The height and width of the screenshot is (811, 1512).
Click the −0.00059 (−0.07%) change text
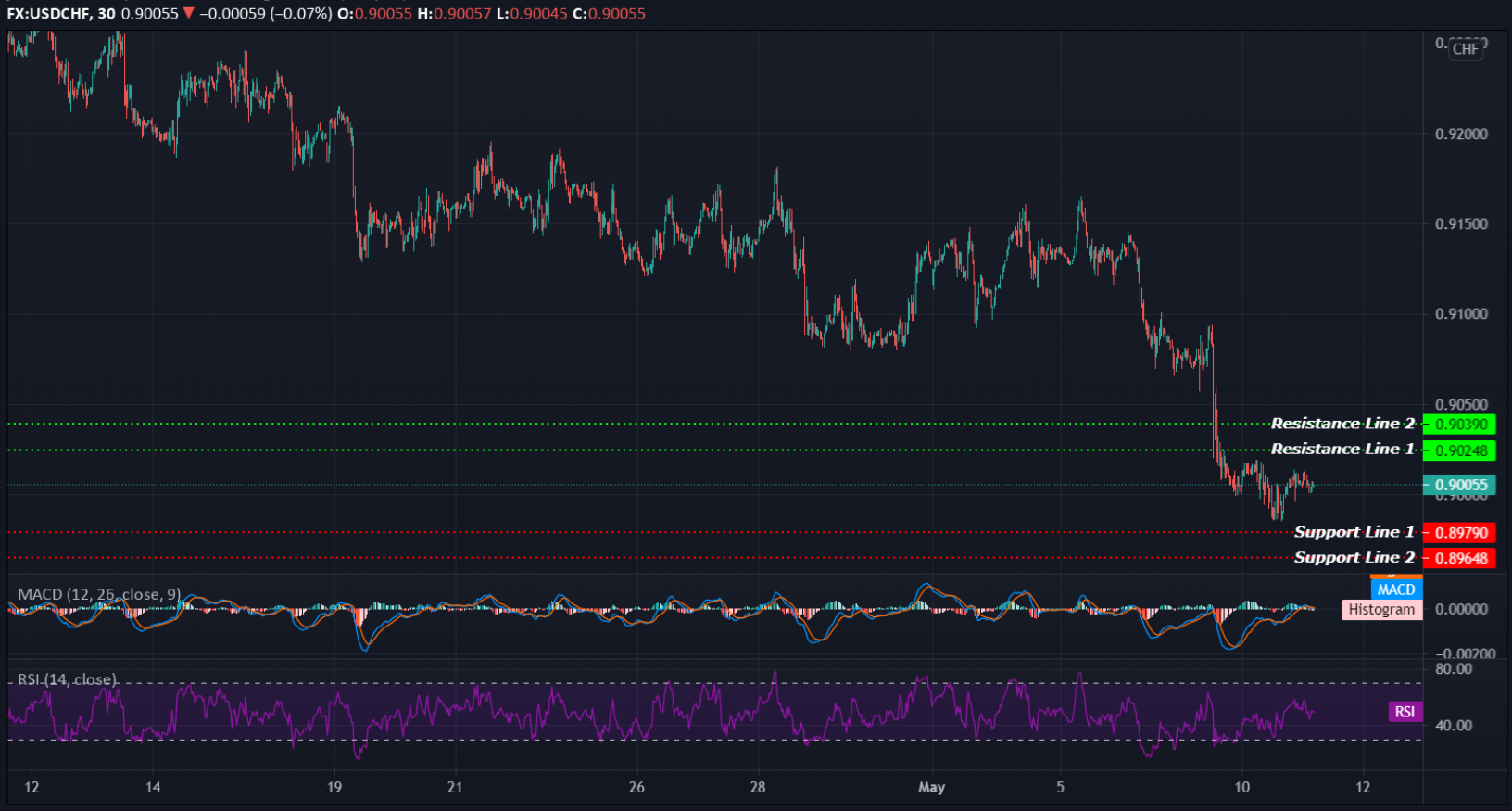coord(266,14)
